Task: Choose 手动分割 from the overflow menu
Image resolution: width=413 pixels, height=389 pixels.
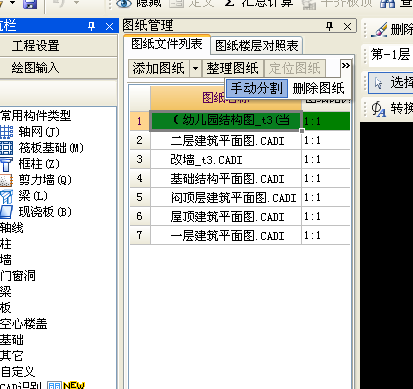Action: tap(257, 88)
